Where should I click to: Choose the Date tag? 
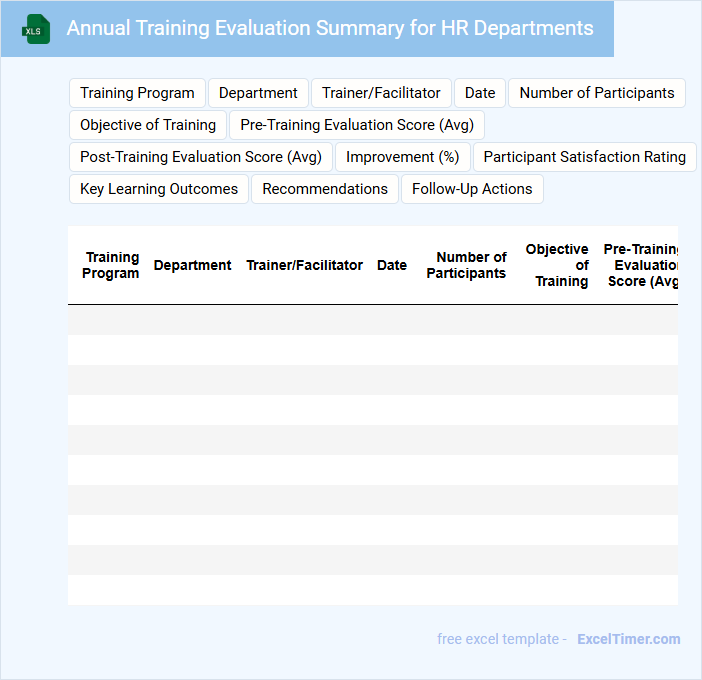point(480,93)
